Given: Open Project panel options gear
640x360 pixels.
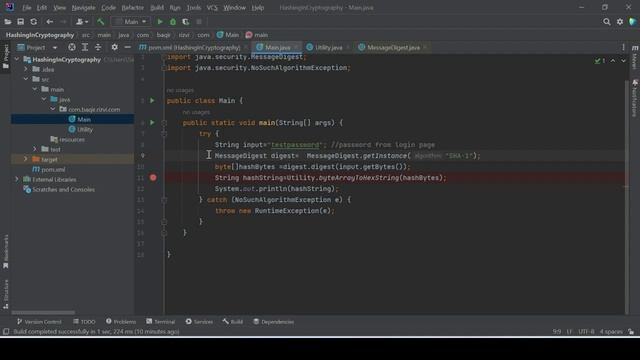Looking at the screenshot, I should pyautogui.click(x=114, y=47).
